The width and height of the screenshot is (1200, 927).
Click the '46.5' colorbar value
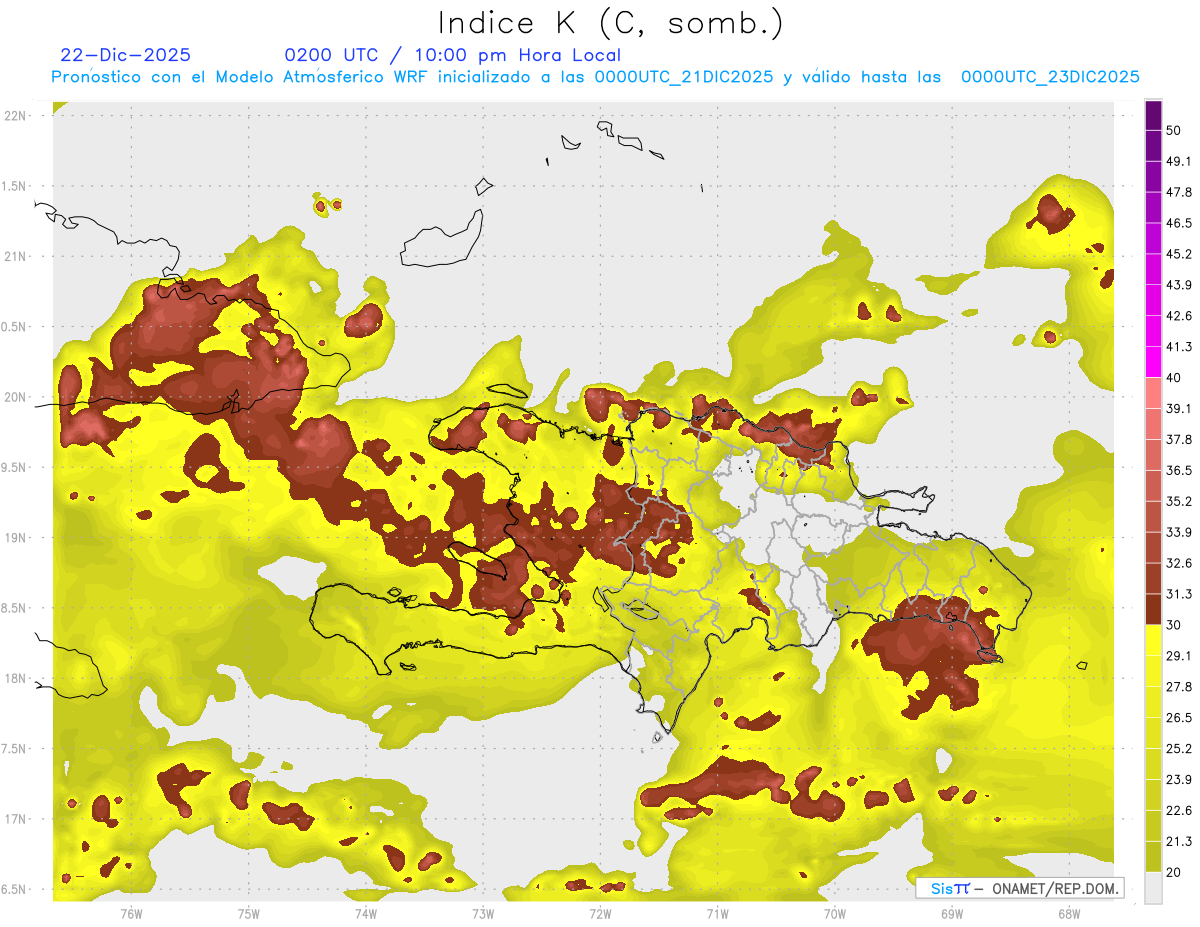point(1179,223)
